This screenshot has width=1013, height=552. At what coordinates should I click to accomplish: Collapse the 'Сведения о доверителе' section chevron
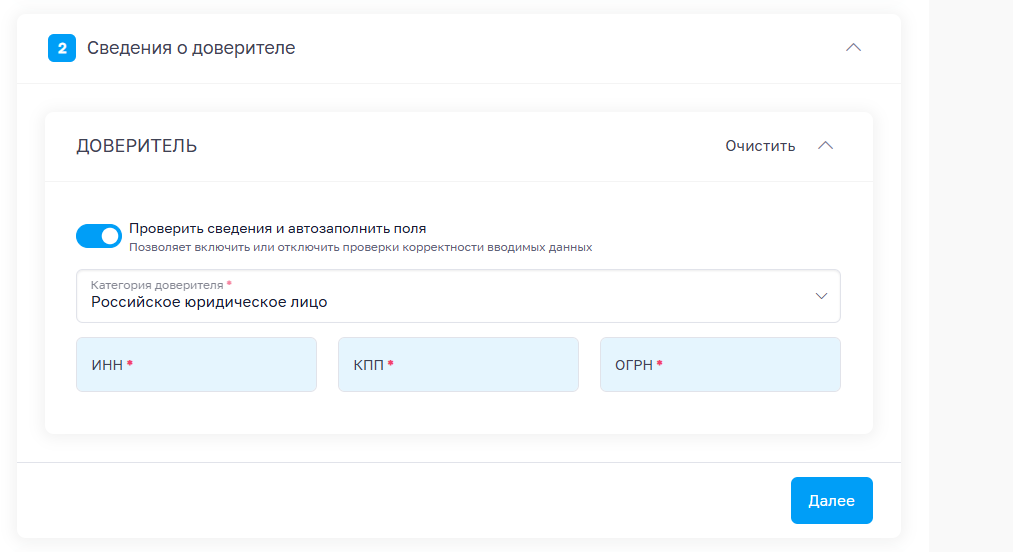(853, 47)
